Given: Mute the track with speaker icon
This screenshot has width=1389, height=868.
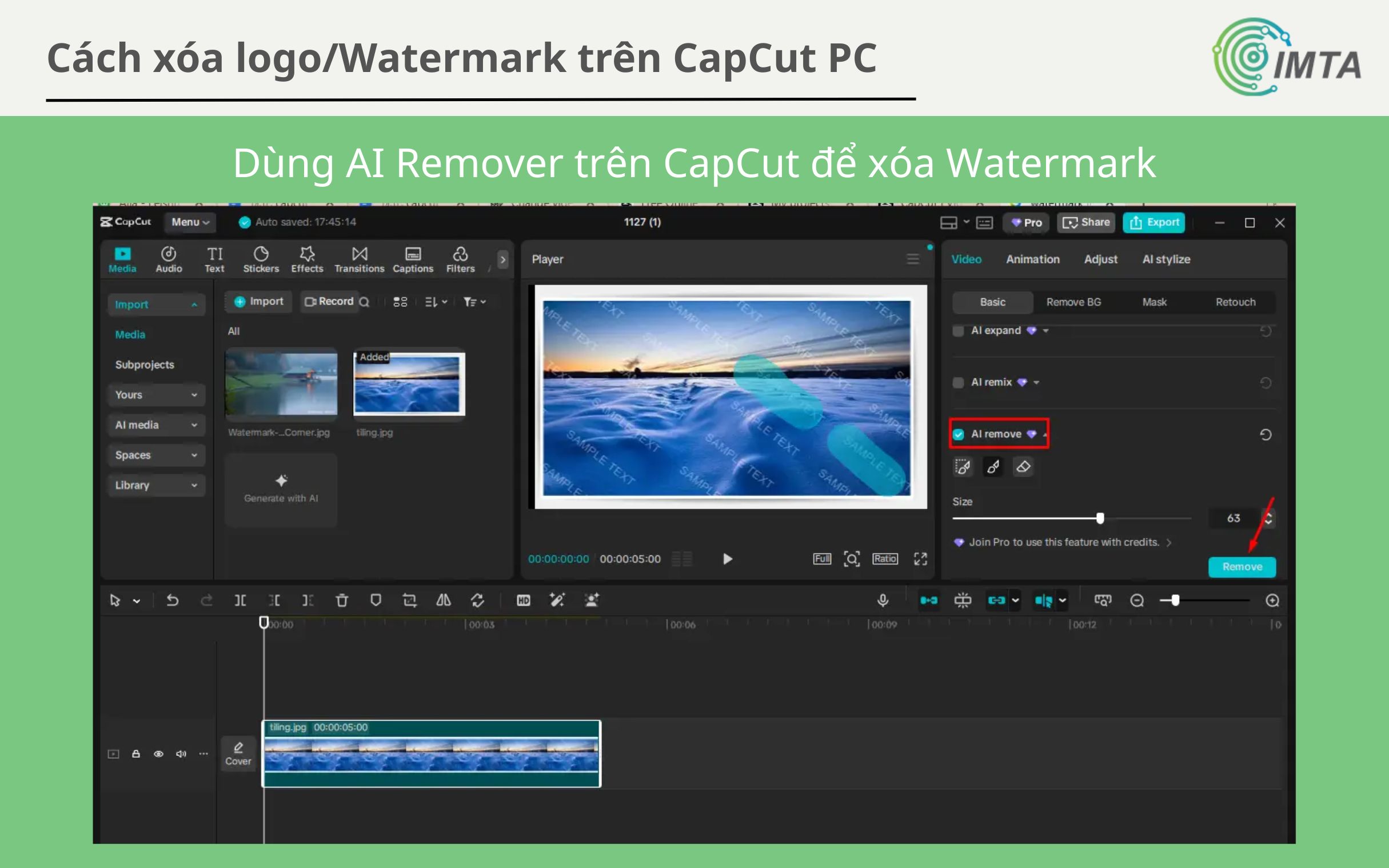Looking at the screenshot, I should (x=181, y=754).
